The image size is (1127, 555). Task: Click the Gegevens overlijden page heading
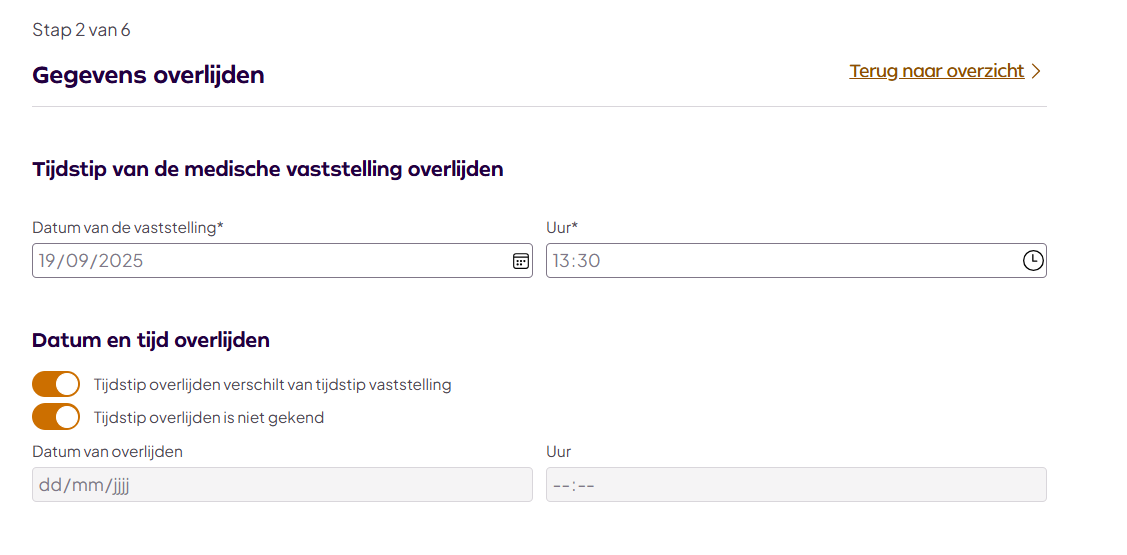(148, 75)
